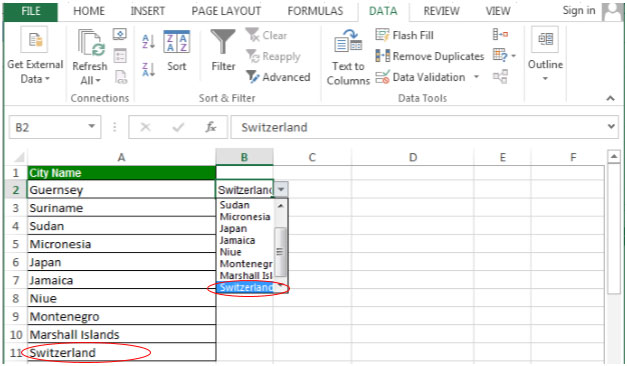Sort Z to A descending icon
627x366 pixels.
(148, 69)
